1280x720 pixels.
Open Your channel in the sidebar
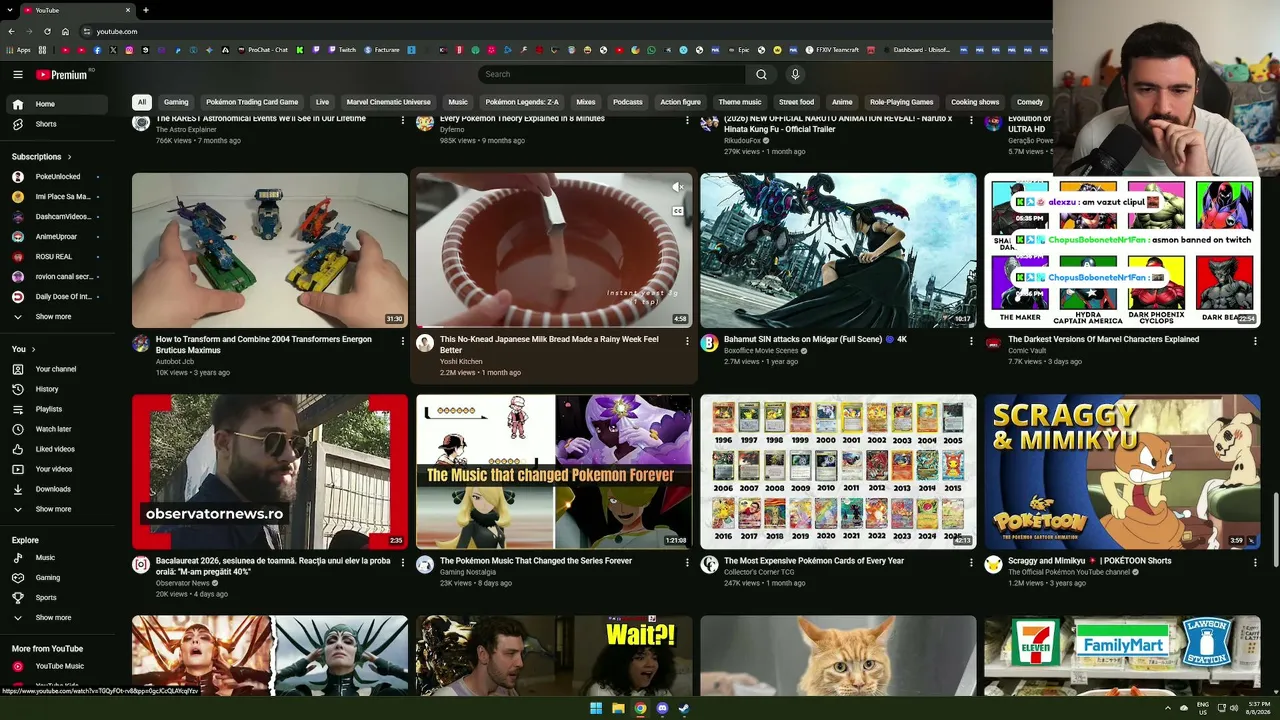[x=58, y=369]
